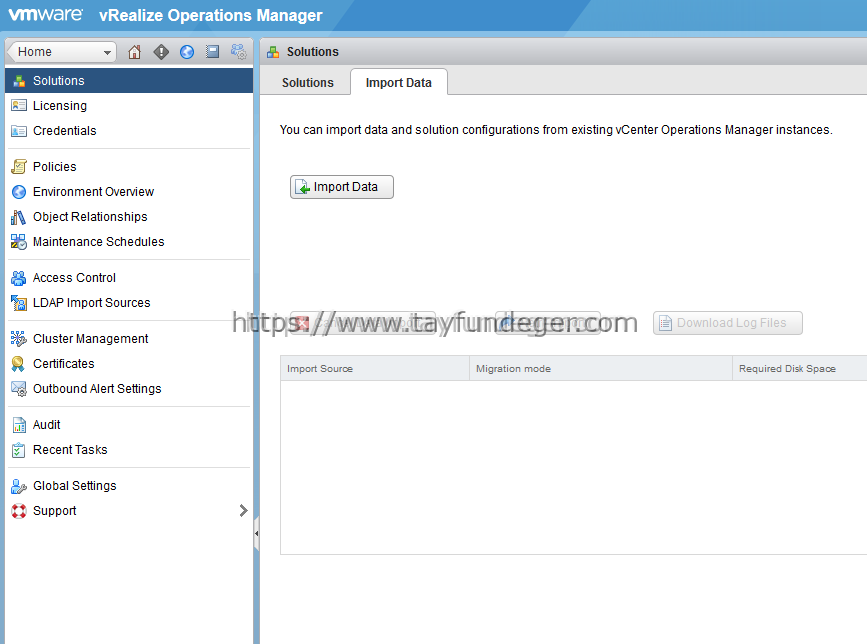
Task: Sort by the Migration mode column
Action: tap(601, 369)
